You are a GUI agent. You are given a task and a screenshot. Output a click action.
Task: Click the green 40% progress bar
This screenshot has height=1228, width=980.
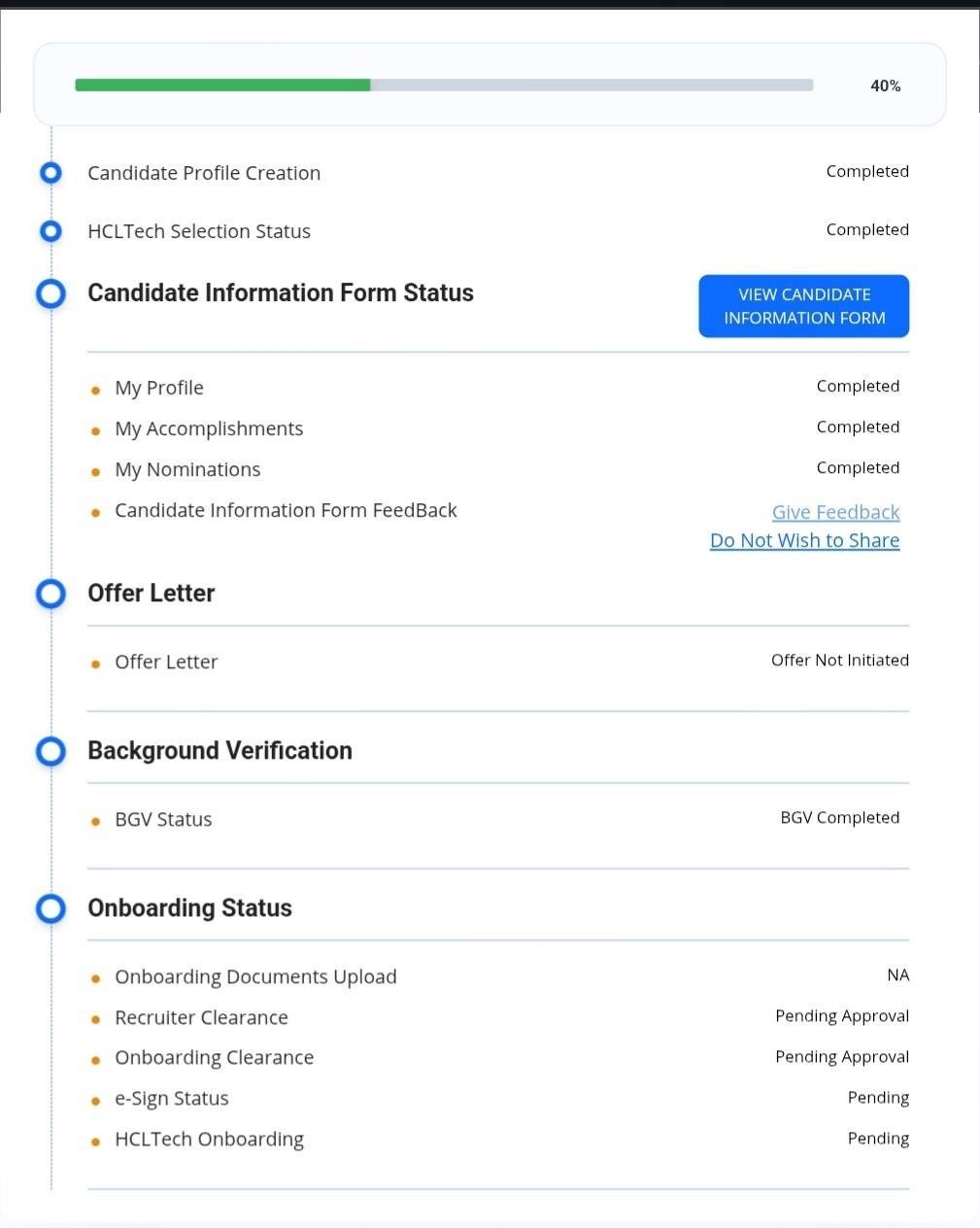click(x=222, y=85)
